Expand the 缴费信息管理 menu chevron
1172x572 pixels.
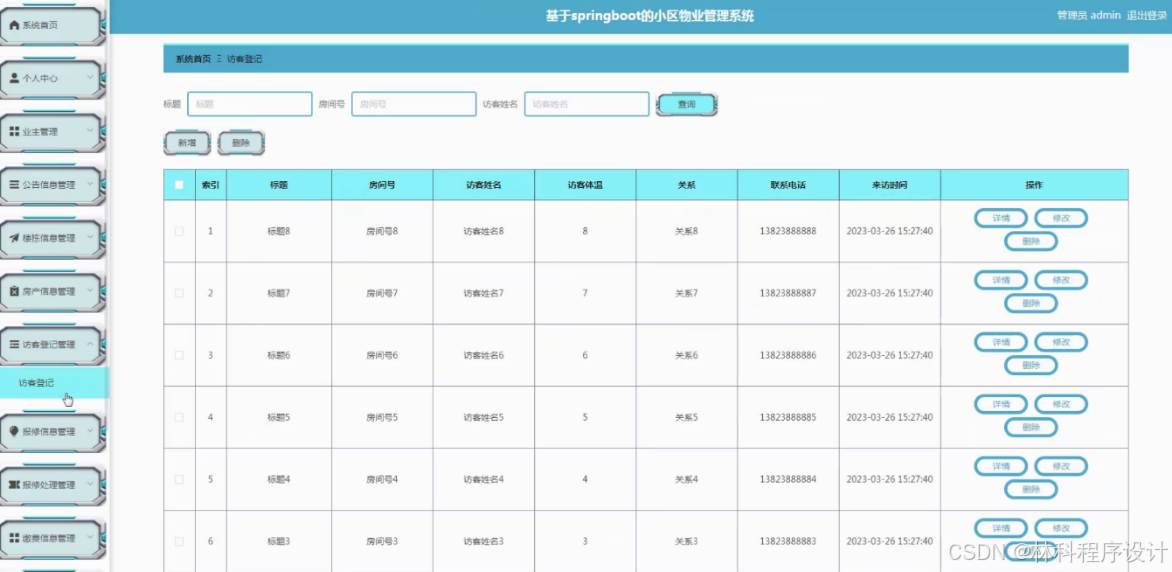pos(90,538)
